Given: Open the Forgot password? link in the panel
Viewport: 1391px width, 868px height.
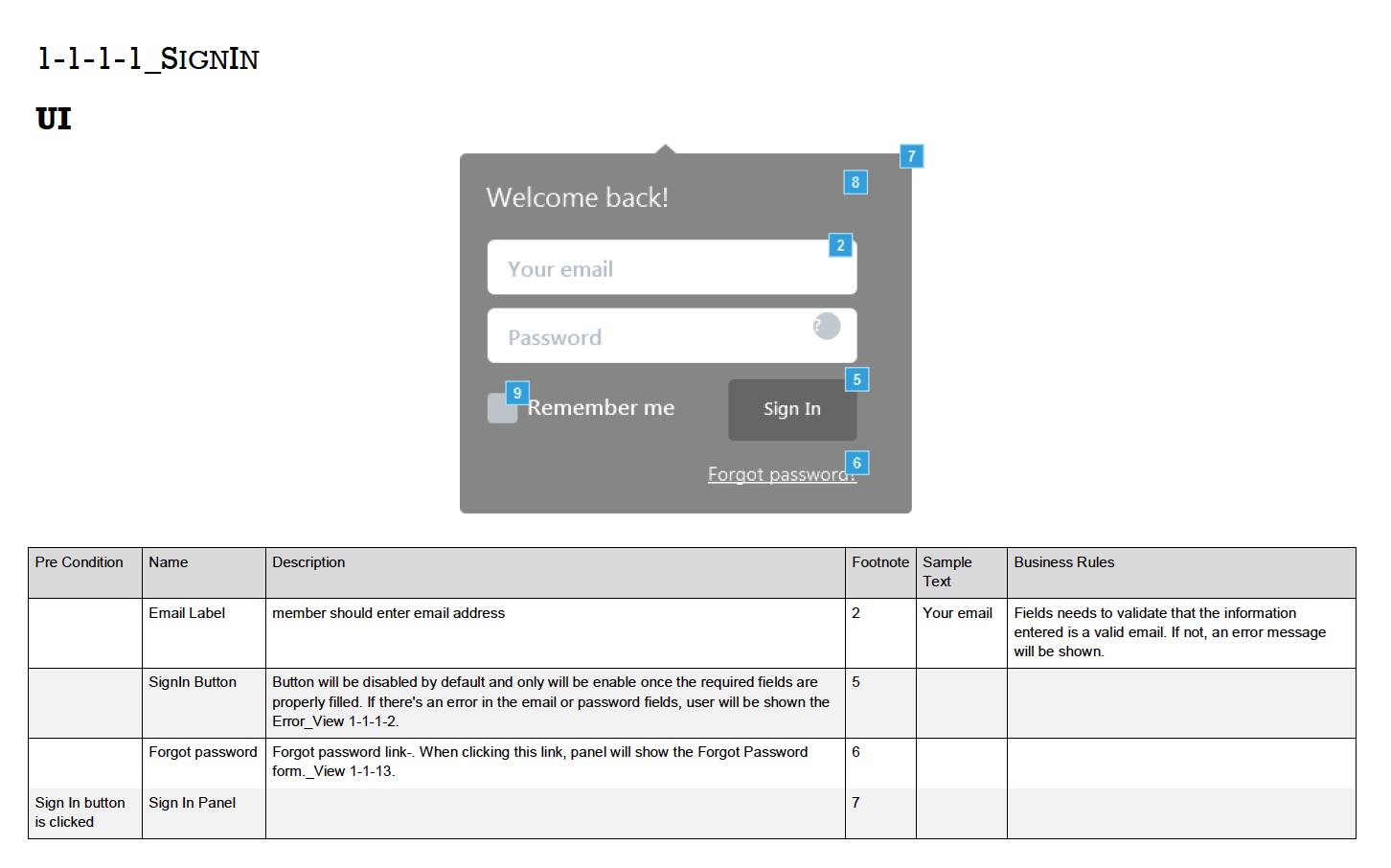Looking at the screenshot, I should click(x=782, y=474).
